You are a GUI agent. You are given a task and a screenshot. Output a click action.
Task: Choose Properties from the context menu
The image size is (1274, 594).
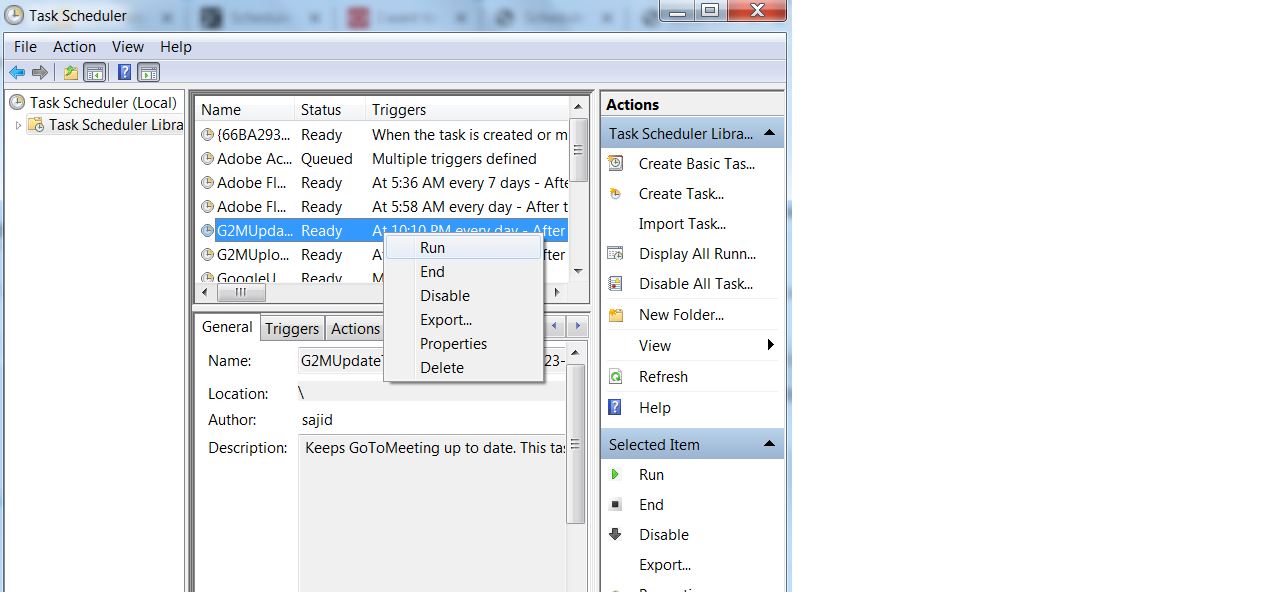[x=464, y=344]
